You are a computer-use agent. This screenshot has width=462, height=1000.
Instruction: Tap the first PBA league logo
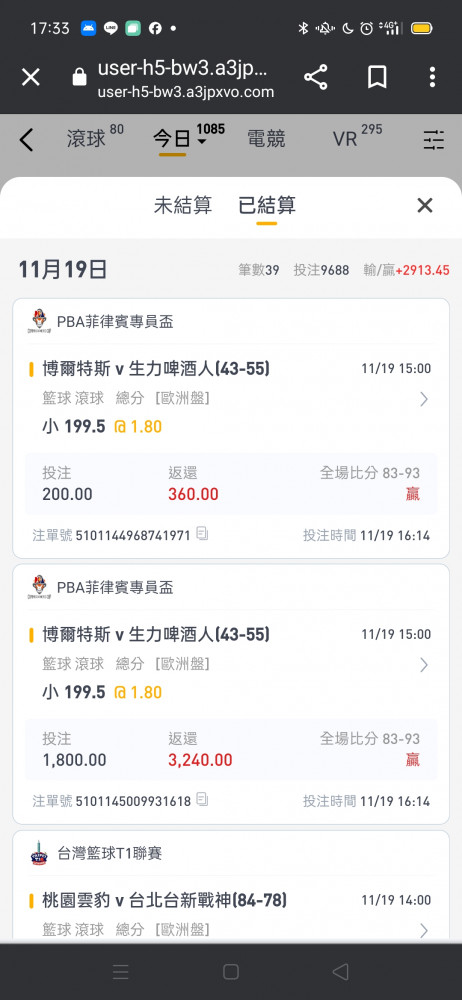(39, 321)
